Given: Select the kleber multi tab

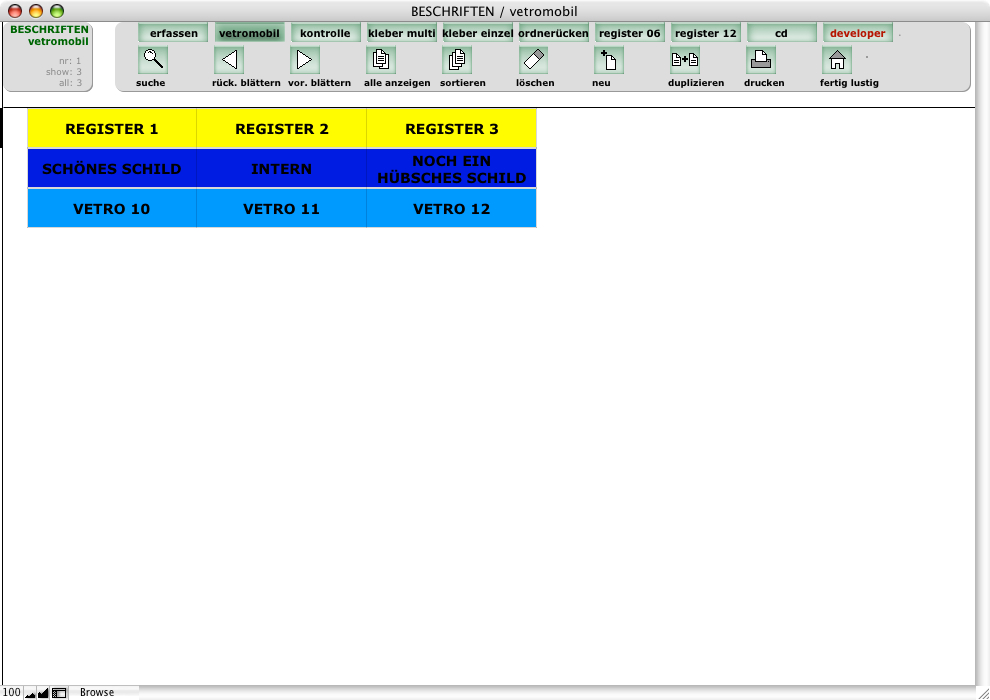Looking at the screenshot, I should point(401,33).
